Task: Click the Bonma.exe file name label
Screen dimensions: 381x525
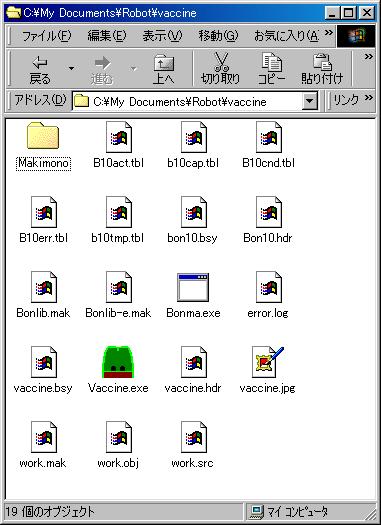Action: pos(193,313)
